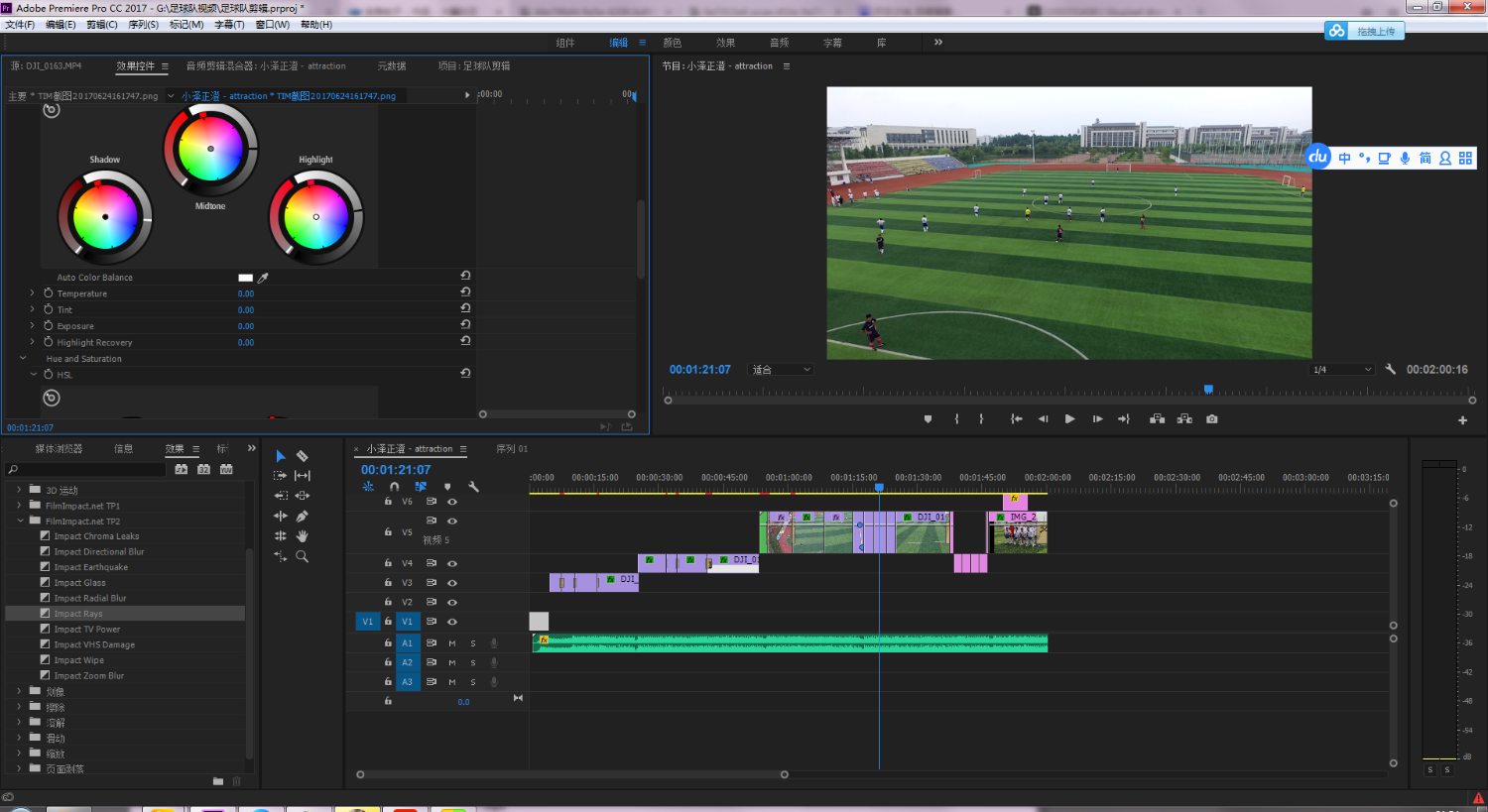The height and width of the screenshot is (812, 1488).
Task: Filter effects by 32-bit color
Action: (x=203, y=469)
